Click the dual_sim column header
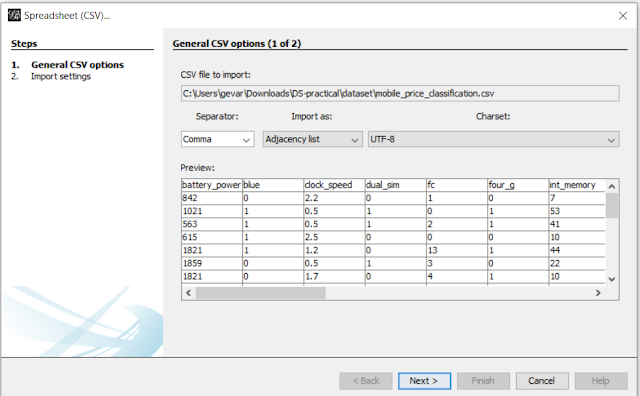This screenshot has width=640, height=396. click(x=396, y=185)
